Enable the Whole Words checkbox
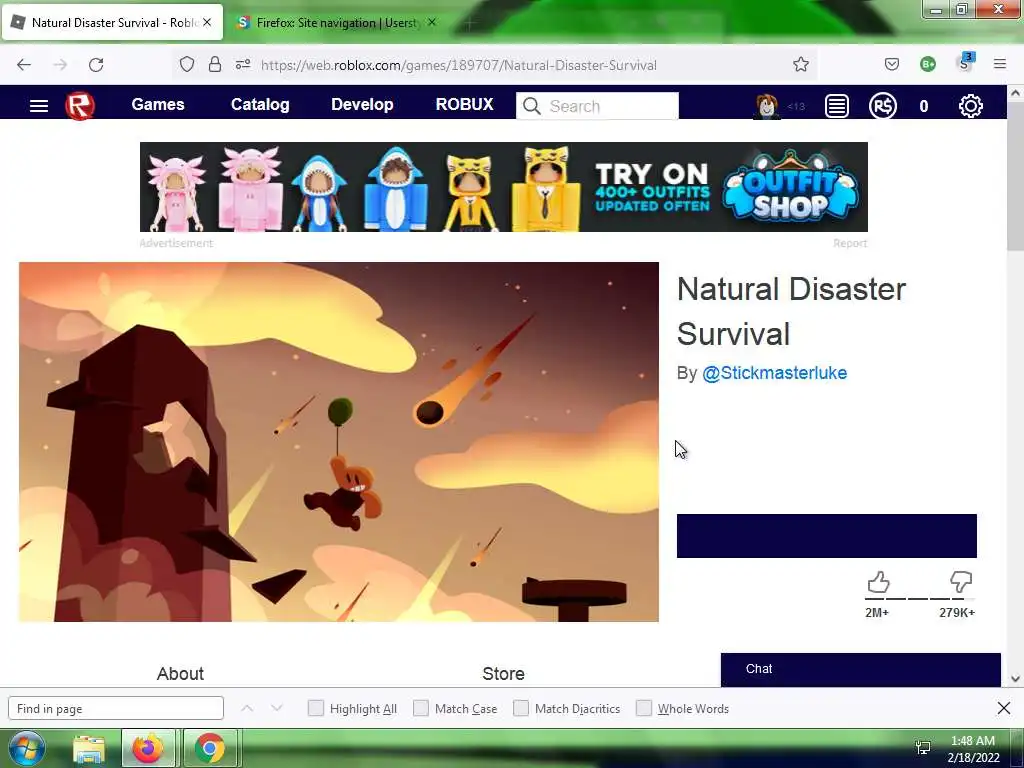 click(x=644, y=709)
